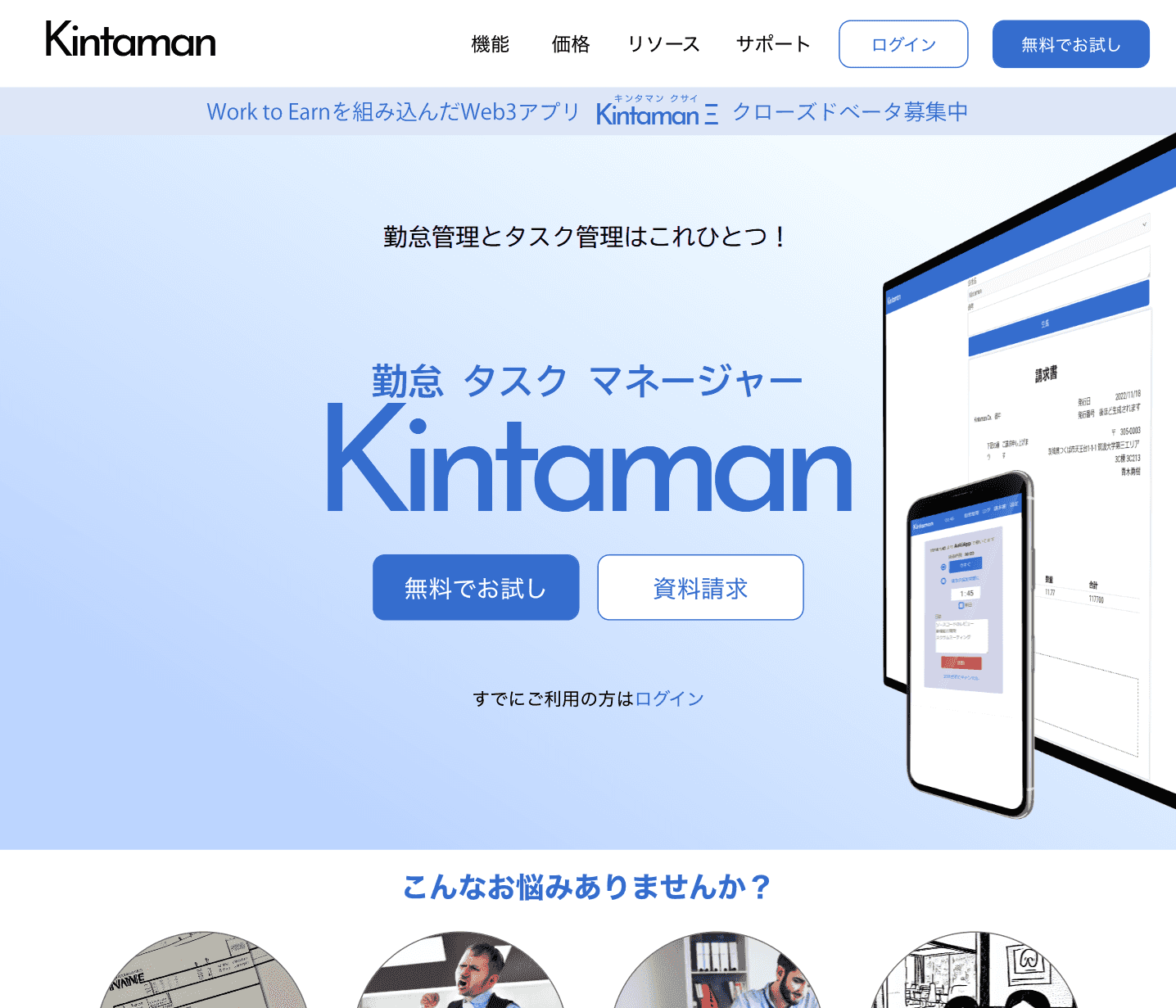This screenshot has height=1008, width=1176.
Task: Click the manga-style office circular image
Action: pyautogui.click(x=974, y=970)
